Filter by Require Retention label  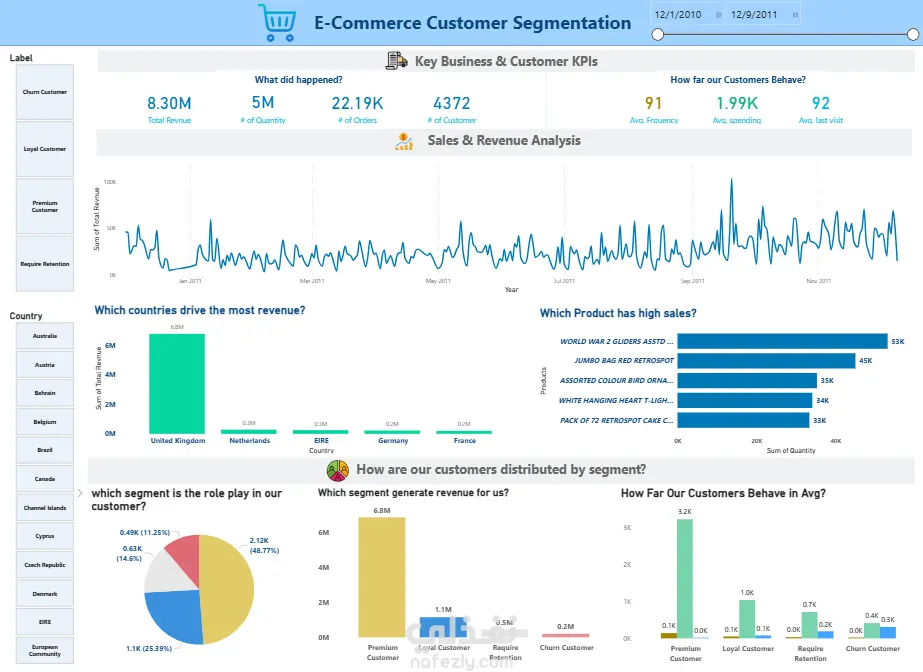point(45,264)
